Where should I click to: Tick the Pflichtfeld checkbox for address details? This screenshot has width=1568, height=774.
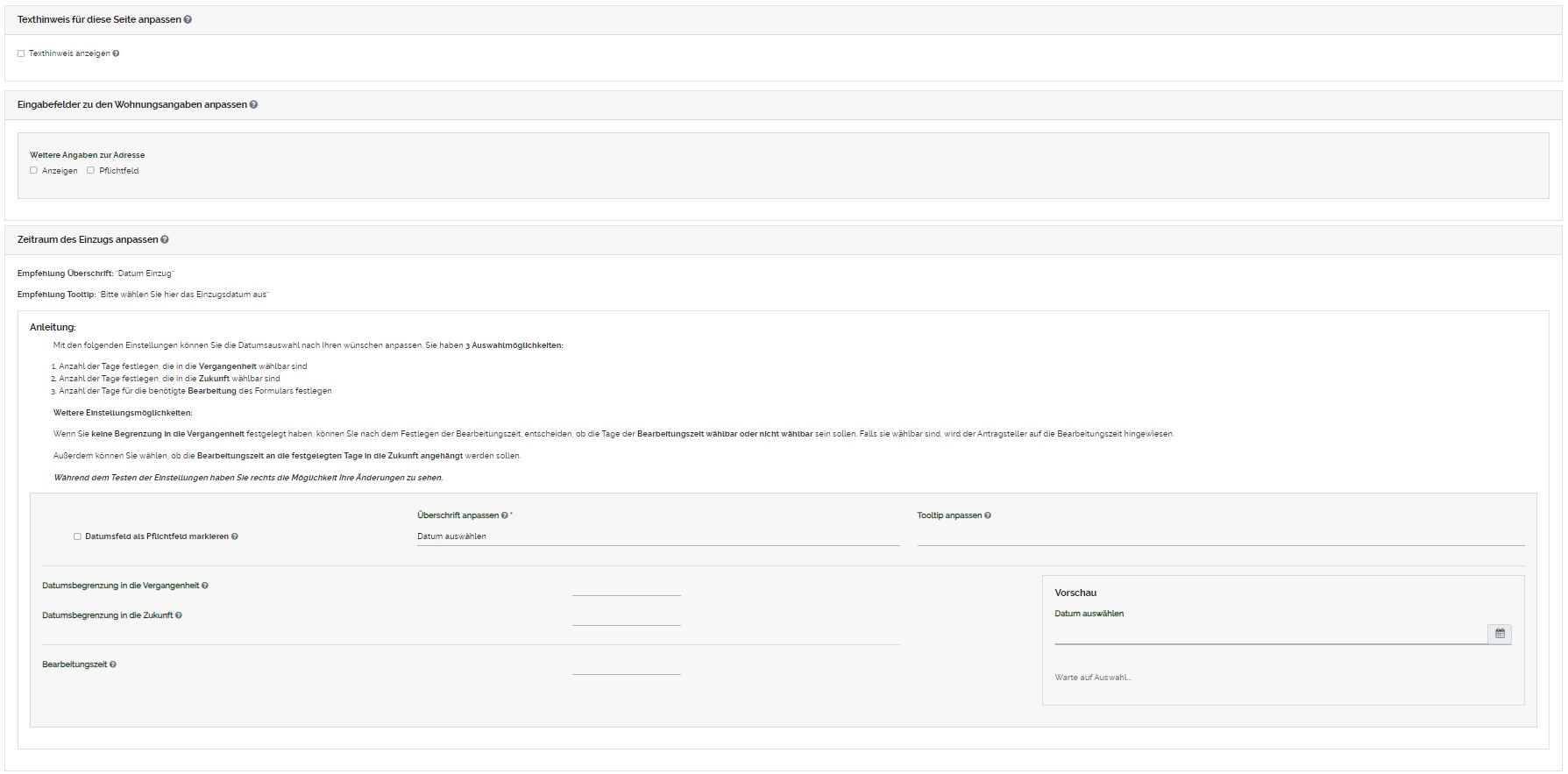[x=90, y=171]
